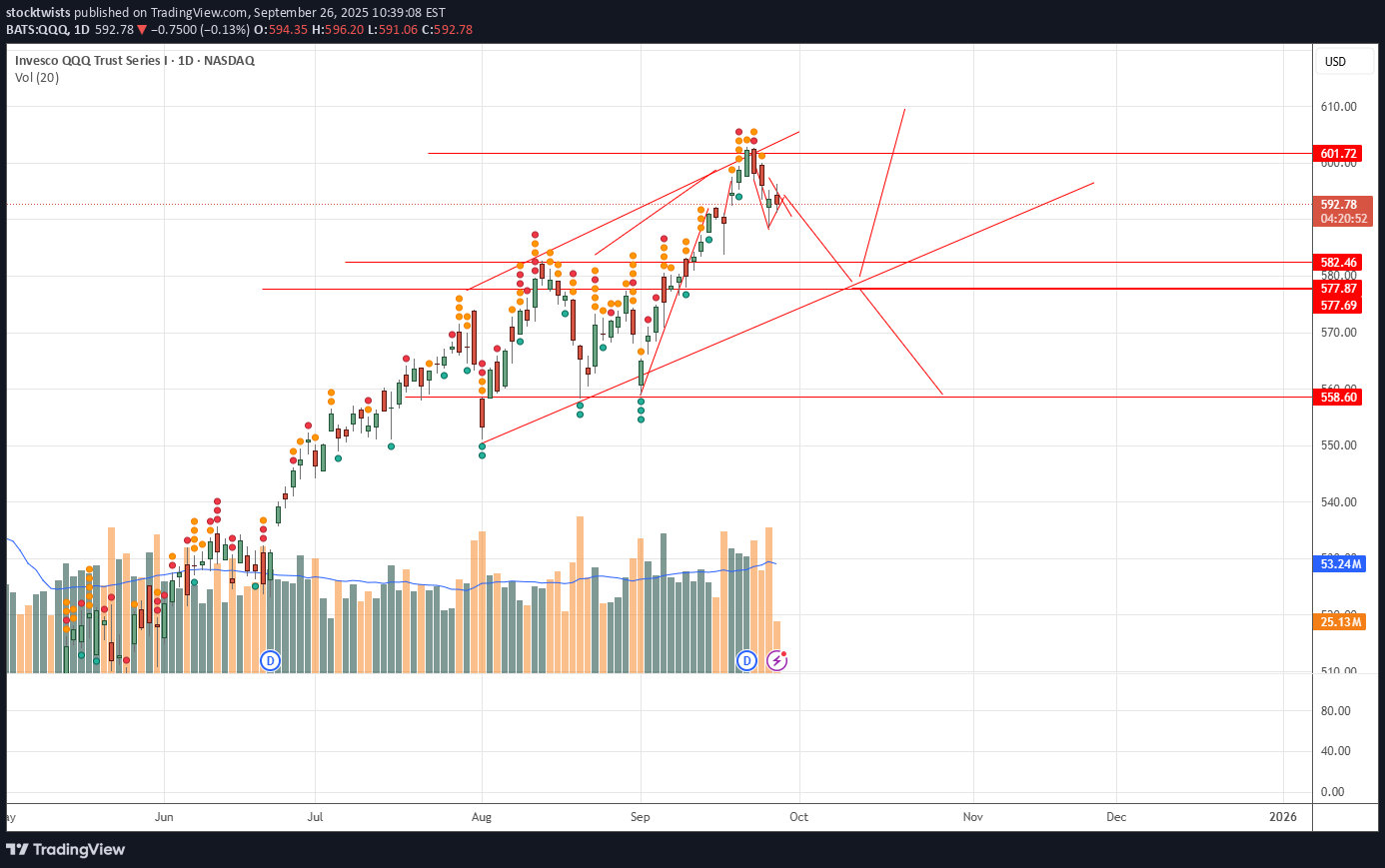Click the 25.13M volume label
The height and width of the screenshot is (868, 1385).
pyautogui.click(x=1341, y=622)
